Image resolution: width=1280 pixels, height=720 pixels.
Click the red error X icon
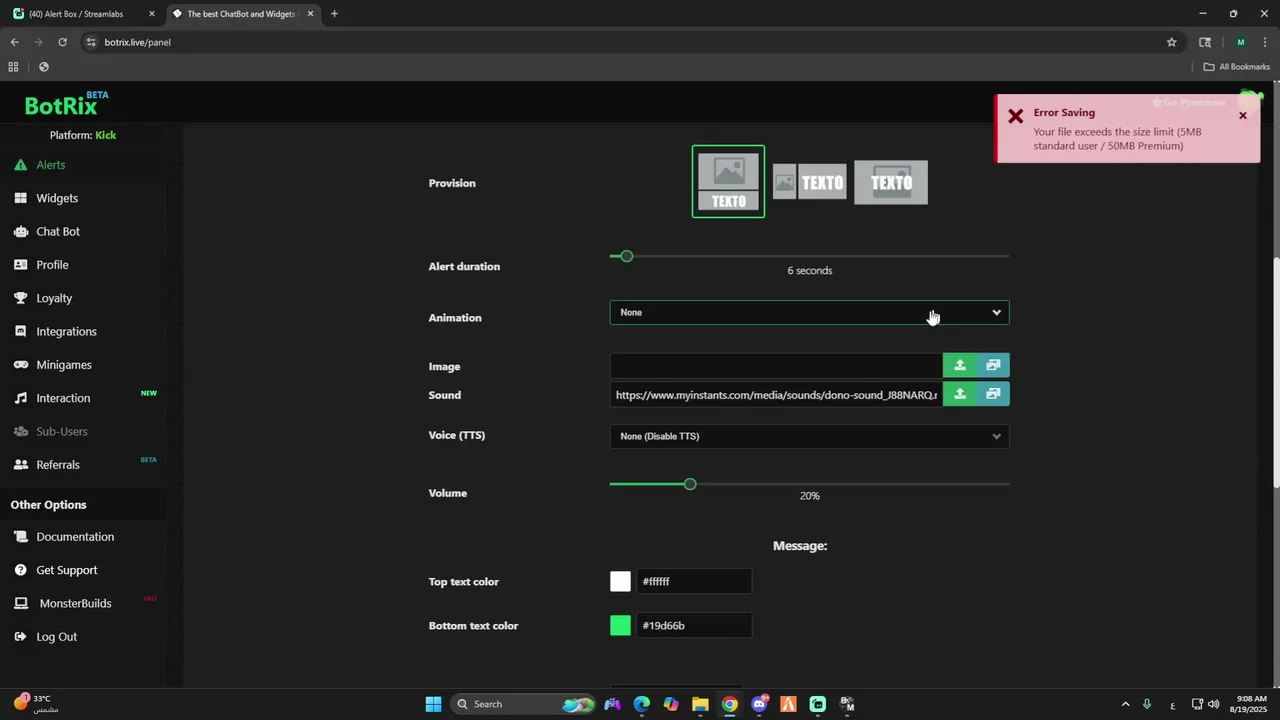[1015, 116]
